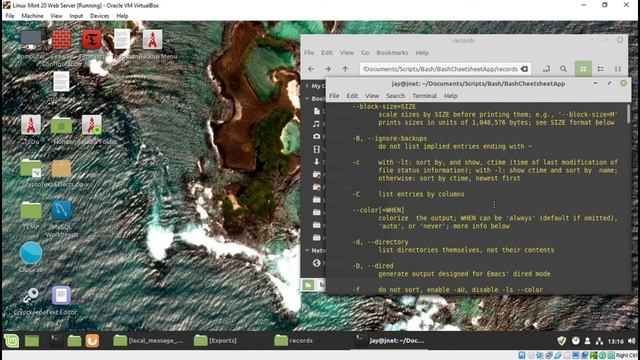Open network tray icon

(599, 341)
